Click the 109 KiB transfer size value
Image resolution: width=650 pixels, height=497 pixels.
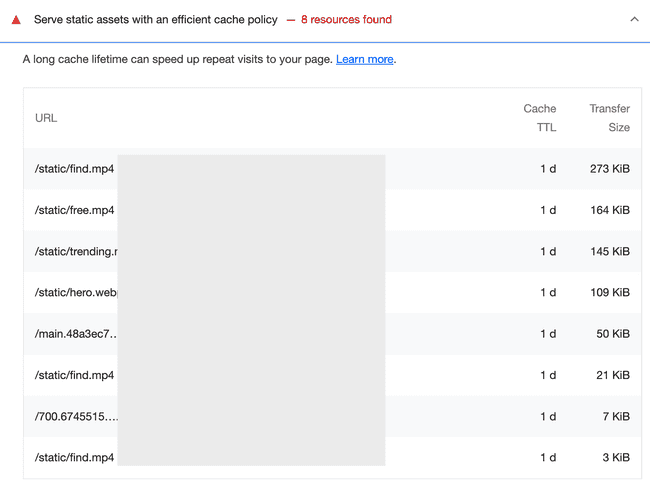pyautogui.click(x=609, y=293)
